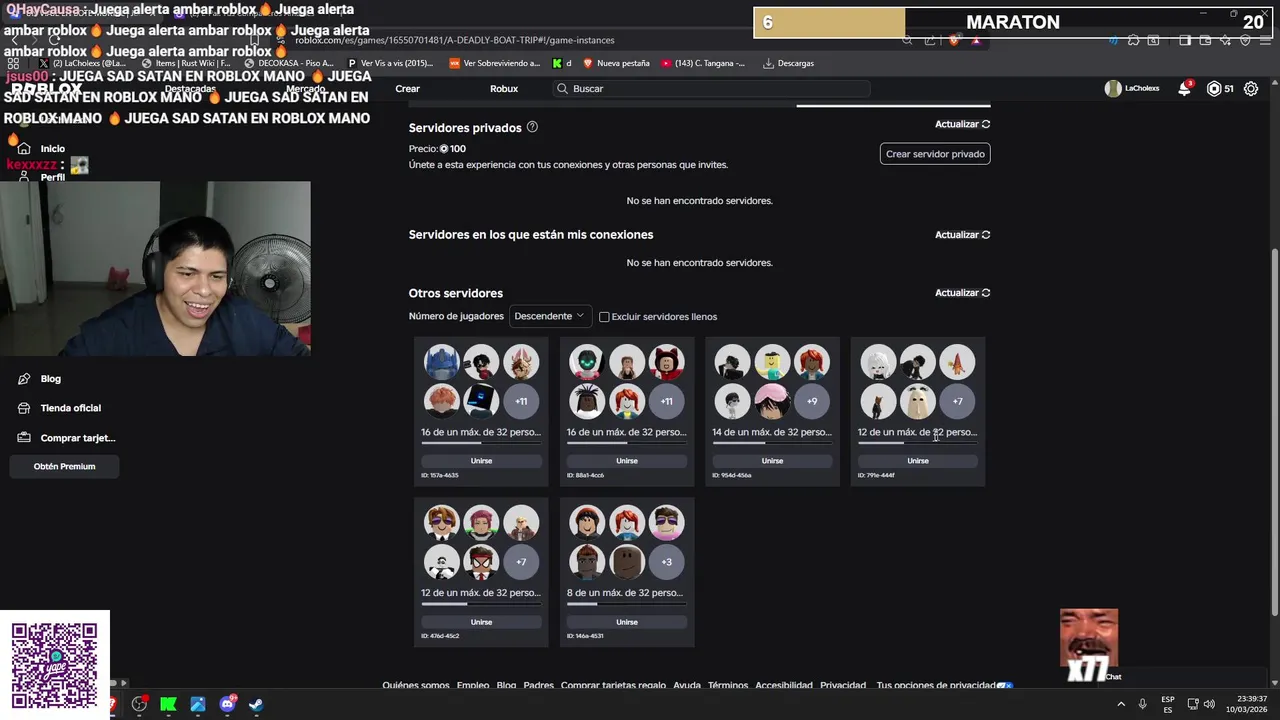Image resolution: width=1280 pixels, height=720 pixels.
Task: Join server ID 146a-4531 with Unirse
Action: point(627,622)
